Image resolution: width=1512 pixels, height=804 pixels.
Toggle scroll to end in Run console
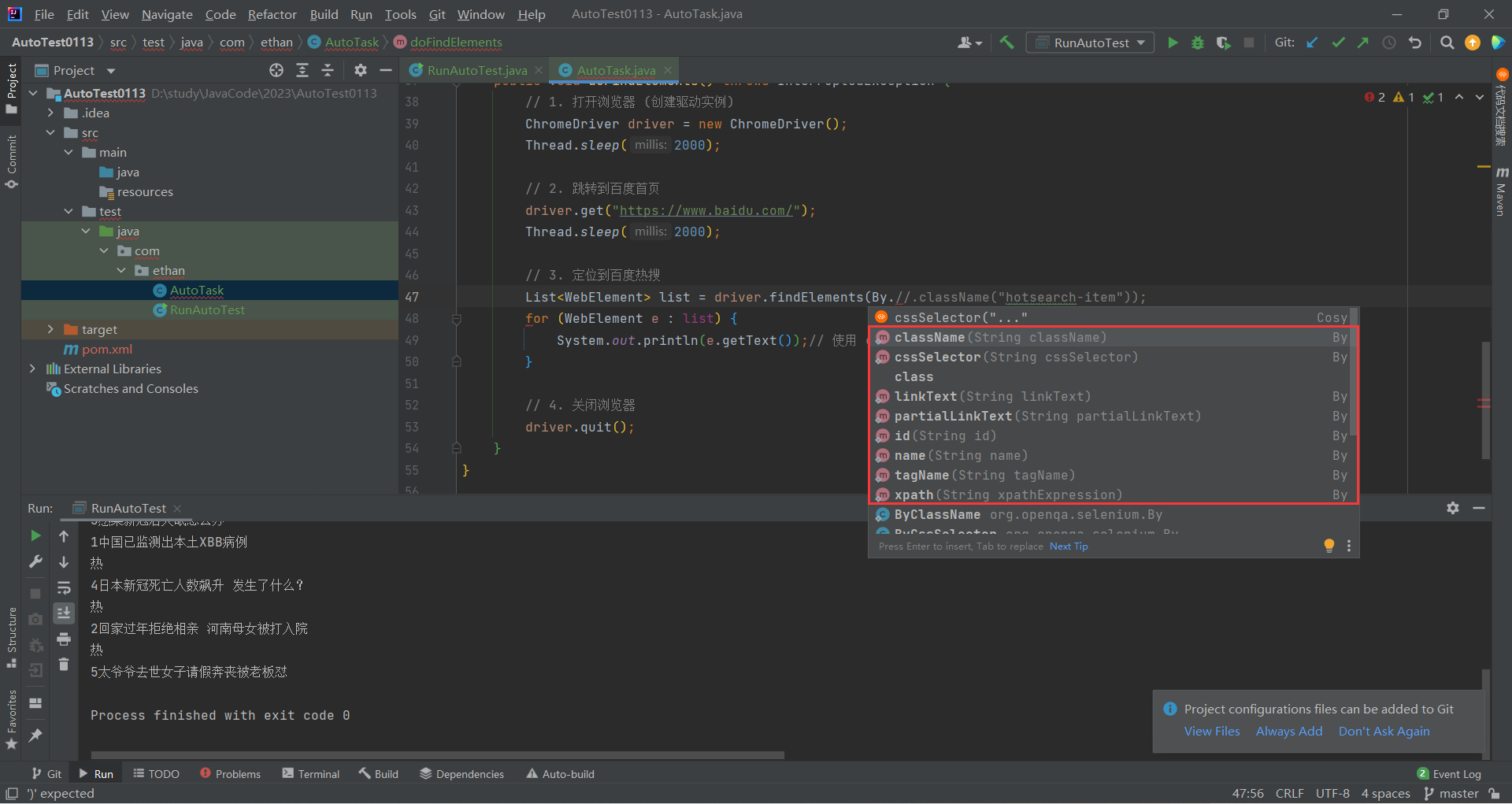[64, 613]
